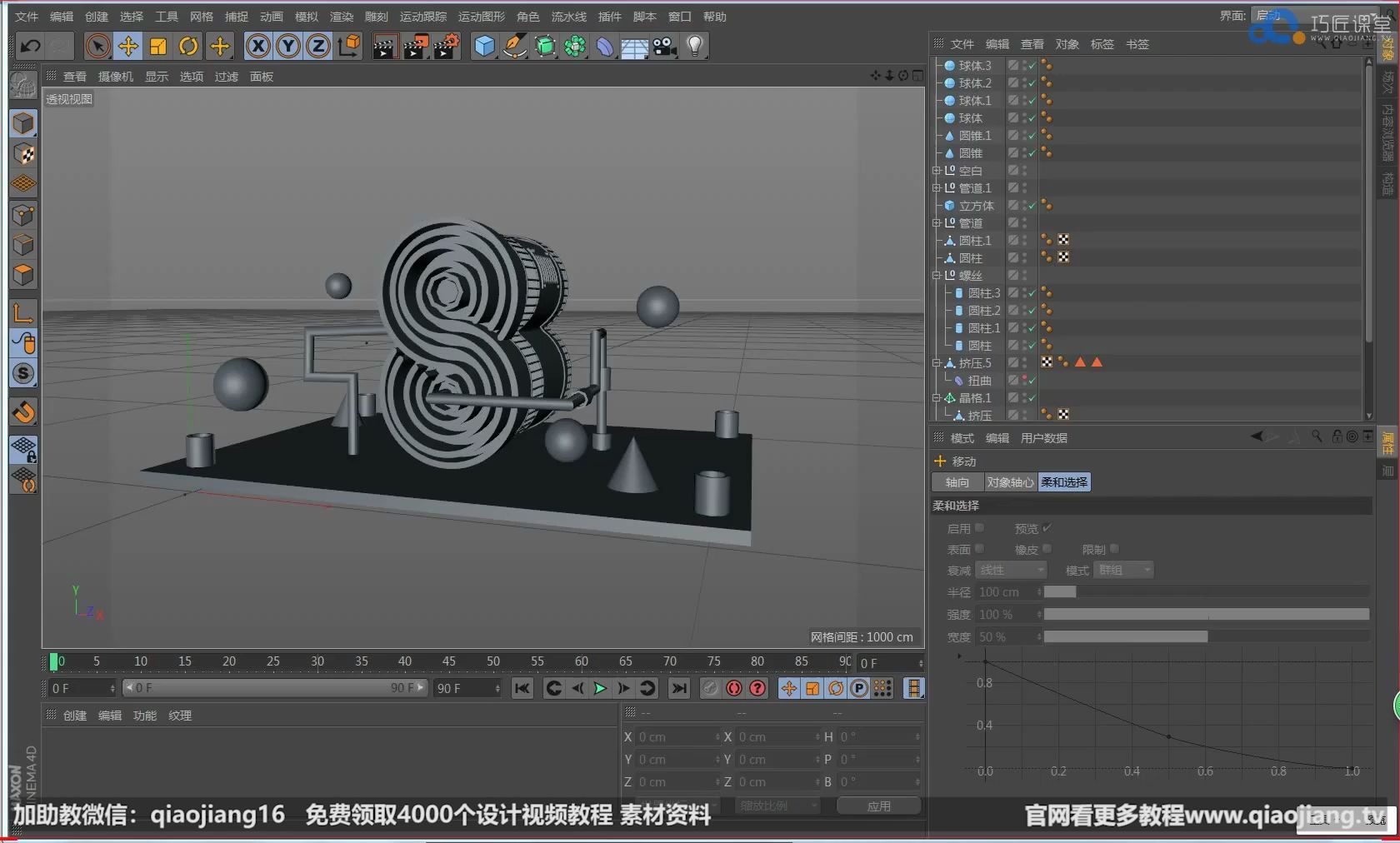Click the Render View clapboard icon
Screen dimensions: 1400x843
click(x=384, y=47)
